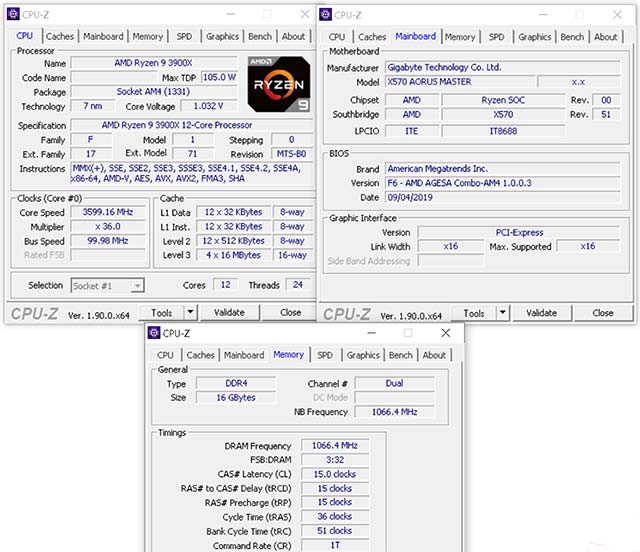Click the Core Voltage value 1.032 V
Viewport: 640px width, 552px height.
pos(209,106)
